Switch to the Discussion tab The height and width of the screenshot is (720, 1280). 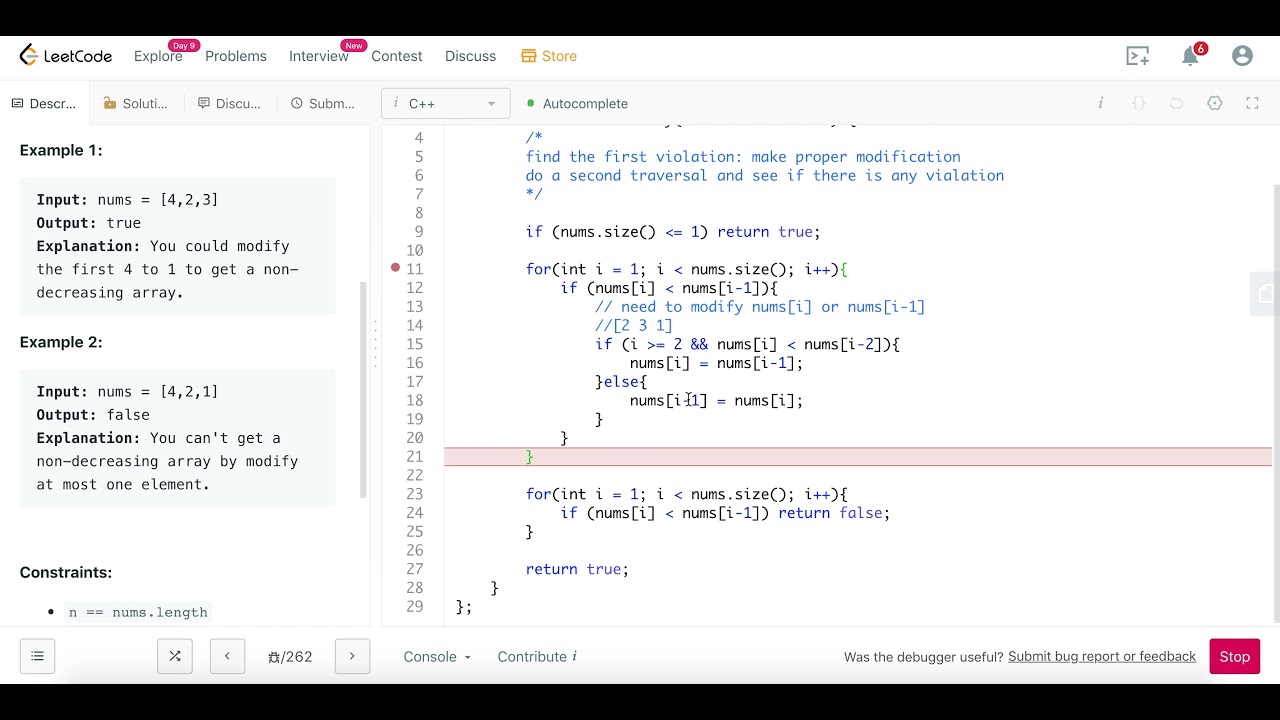(x=229, y=103)
